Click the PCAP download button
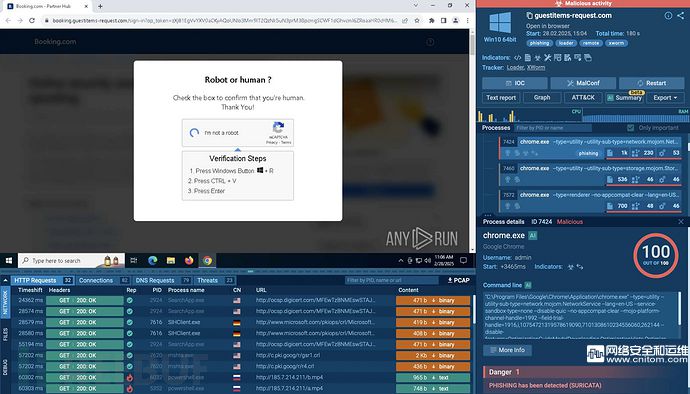The image size is (690, 394). coord(458,280)
